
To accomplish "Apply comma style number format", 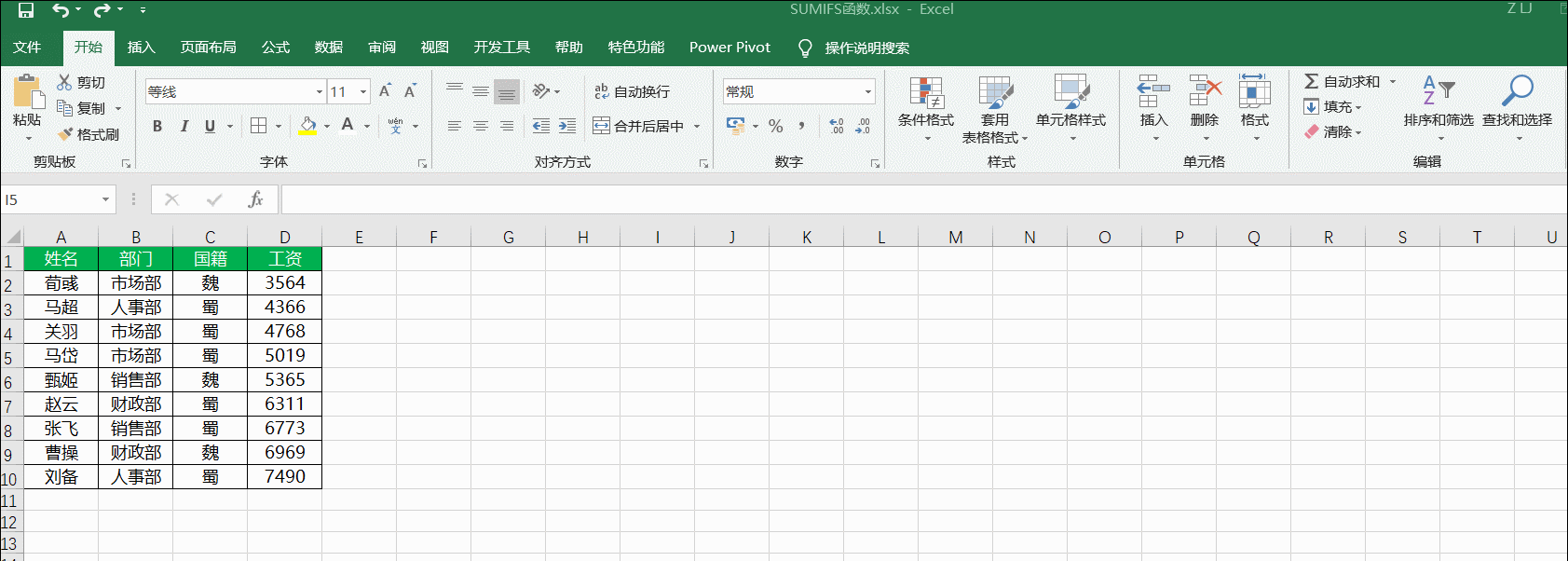I will 801,126.
